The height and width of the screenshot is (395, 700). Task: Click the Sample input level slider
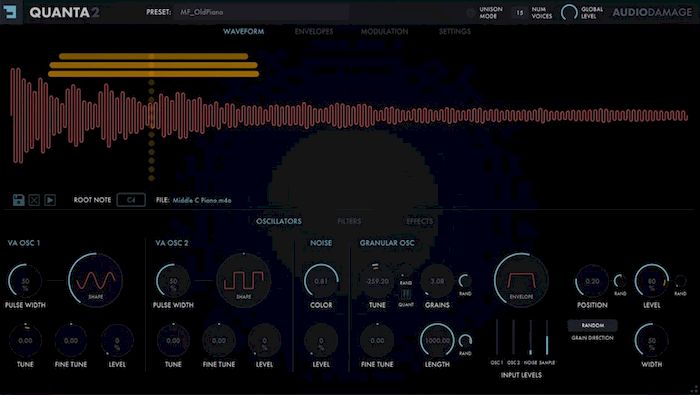tap(547, 337)
